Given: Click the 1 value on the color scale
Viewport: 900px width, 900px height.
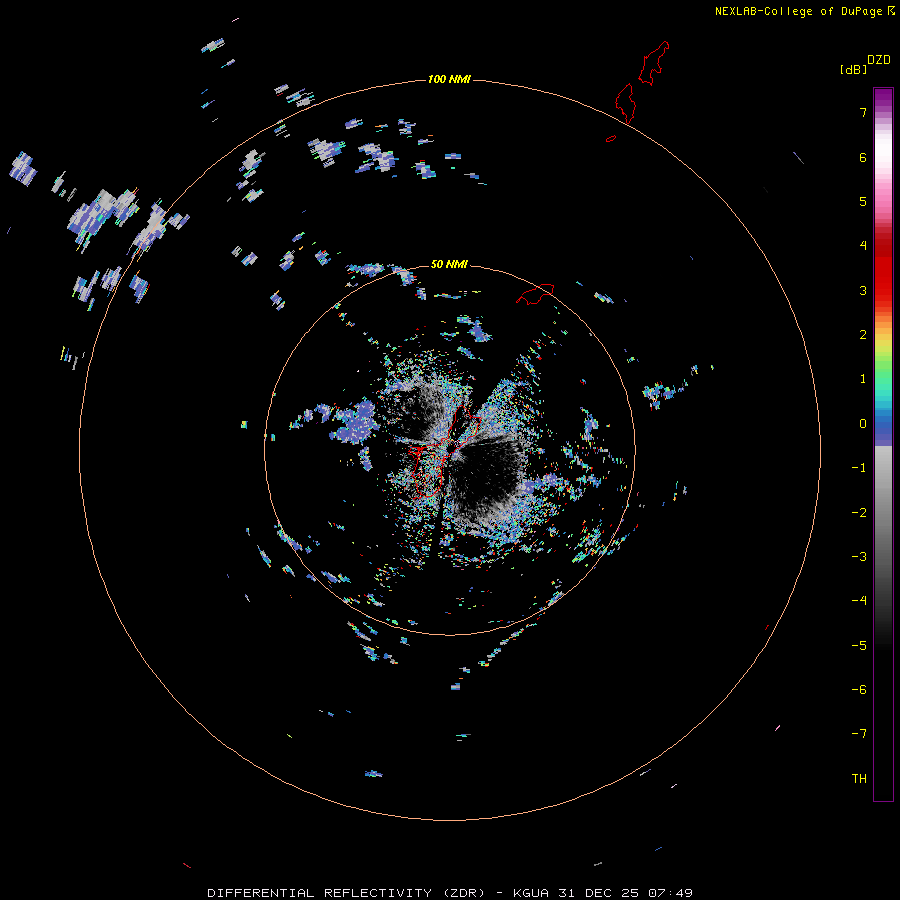Looking at the screenshot, I should pos(863,379).
